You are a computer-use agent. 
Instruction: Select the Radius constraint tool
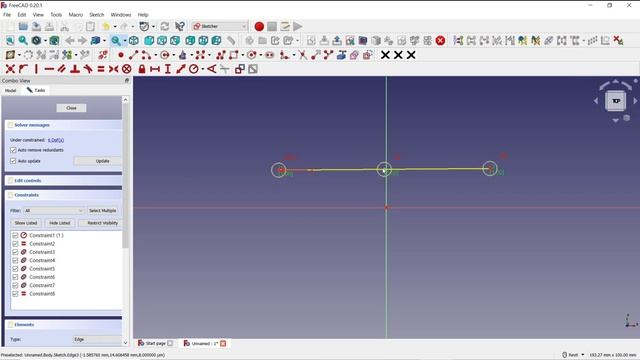click(194, 69)
